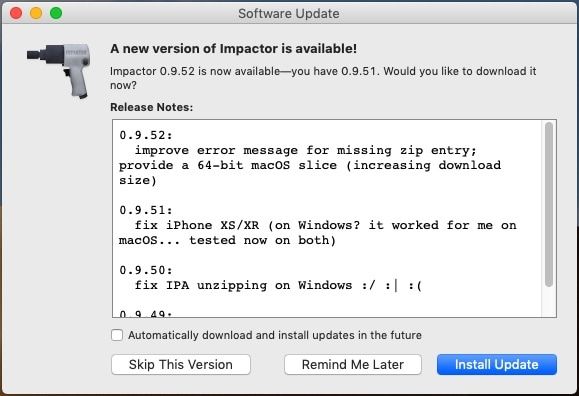Click inside the release notes text area
The height and width of the screenshot is (396, 579).
[327, 218]
